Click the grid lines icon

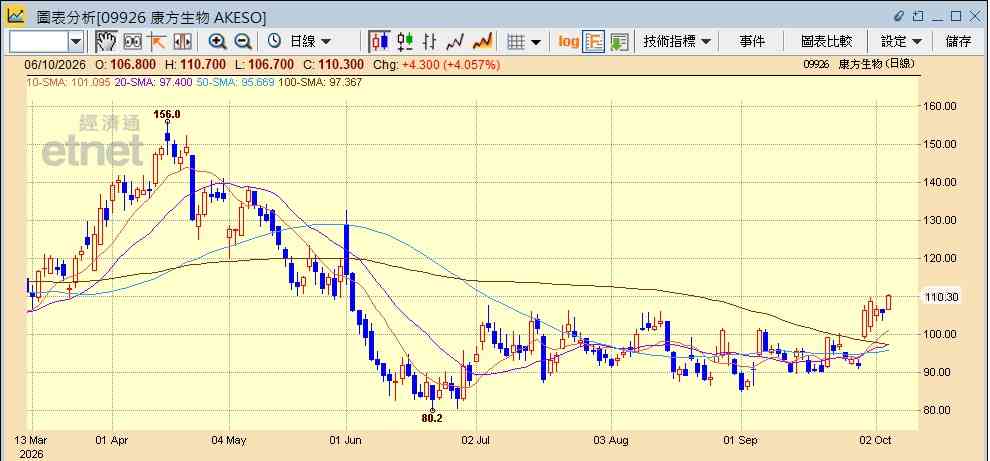(516, 42)
